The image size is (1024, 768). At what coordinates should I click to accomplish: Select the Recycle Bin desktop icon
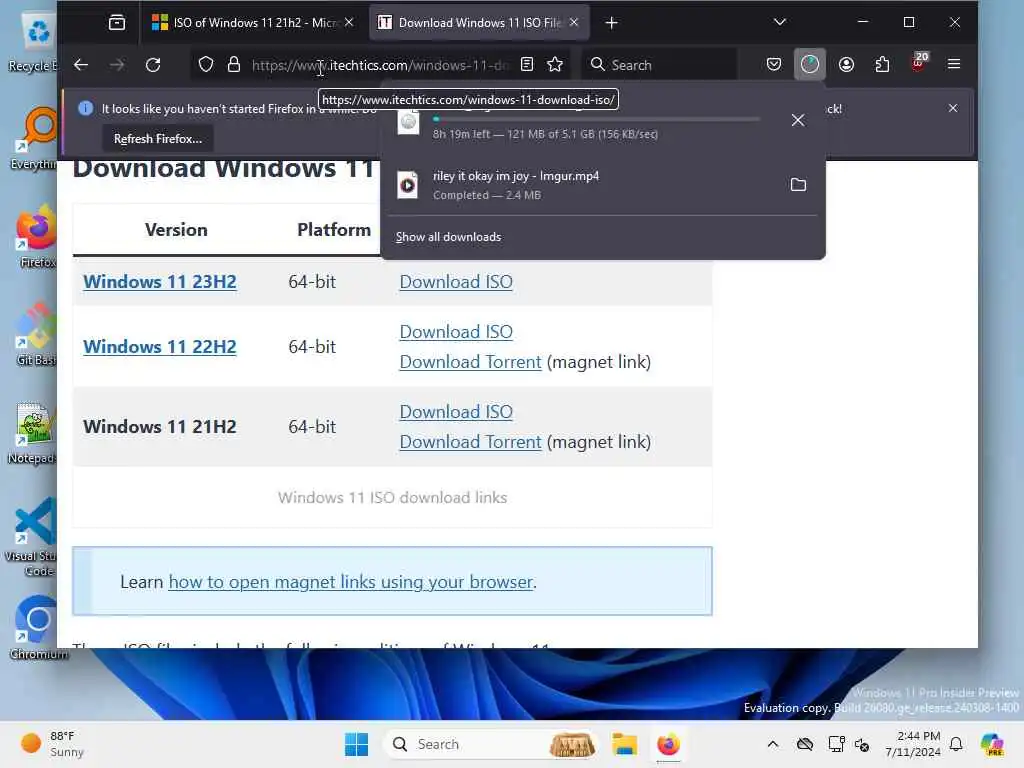click(x=33, y=42)
